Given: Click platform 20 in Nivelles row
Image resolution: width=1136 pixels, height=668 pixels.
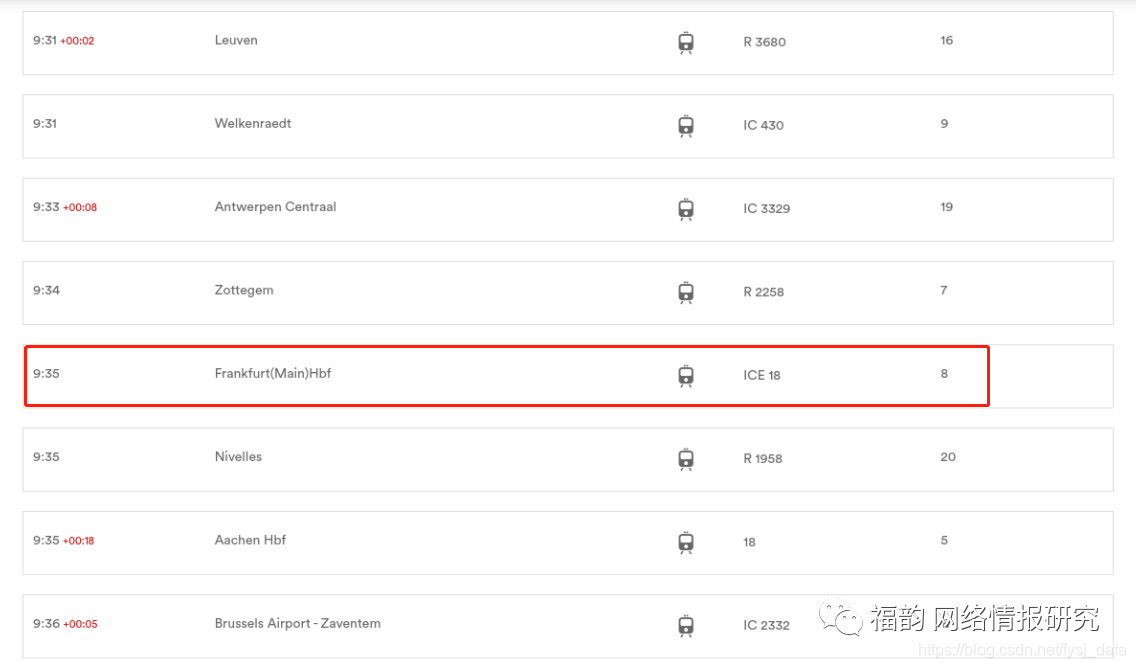Looking at the screenshot, I should tap(948, 457).
